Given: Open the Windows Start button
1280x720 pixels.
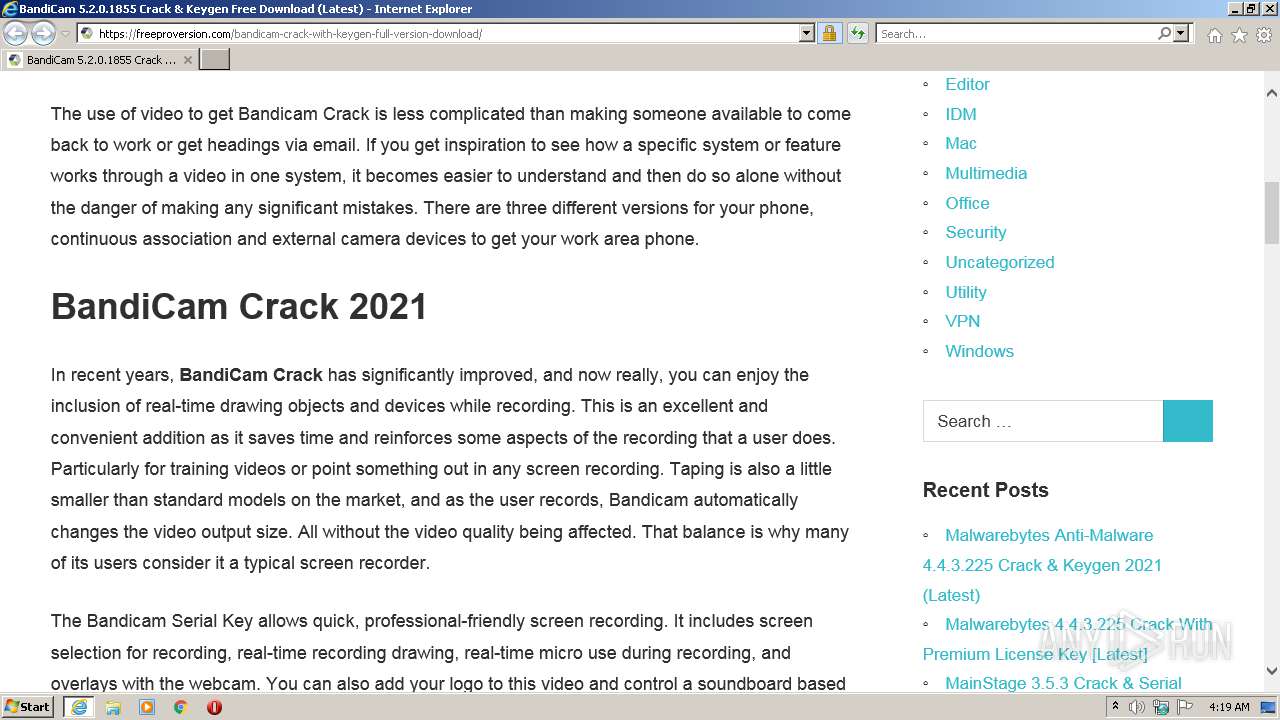Looking at the screenshot, I should 28,707.
